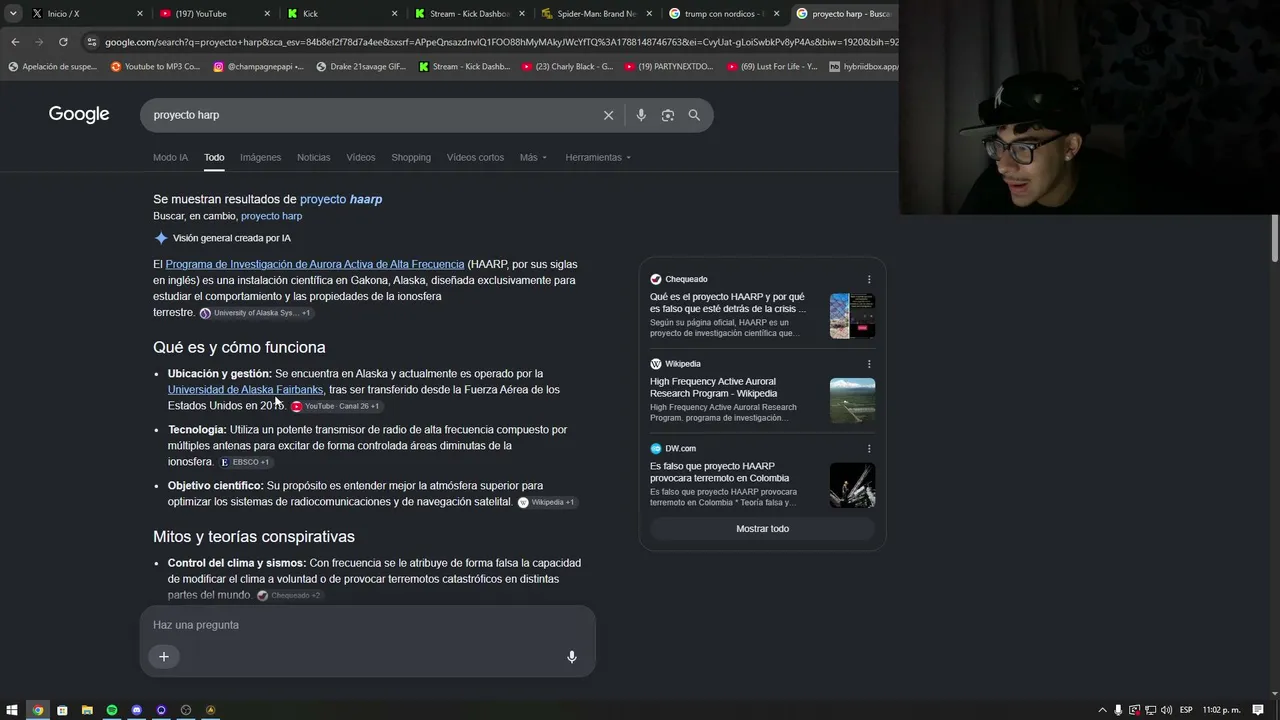This screenshot has width=1280, height=720.
Task: Open the tab search dropdown in Chrome
Action: click(13, 14)
